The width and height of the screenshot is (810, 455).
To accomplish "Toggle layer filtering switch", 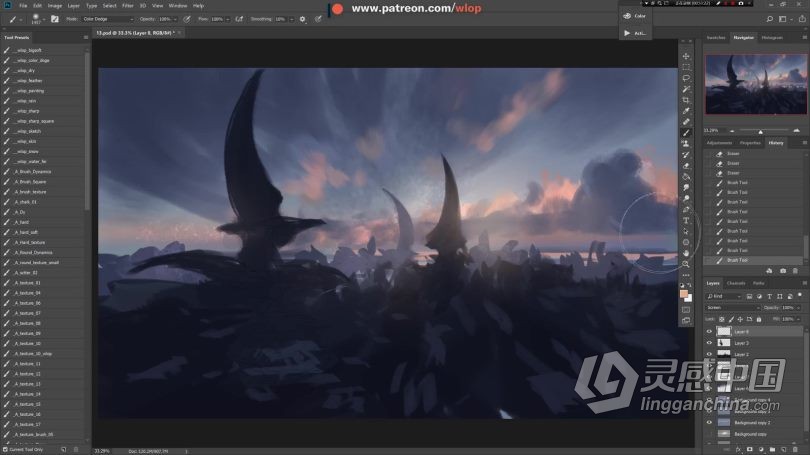I will tap(800, 296).
